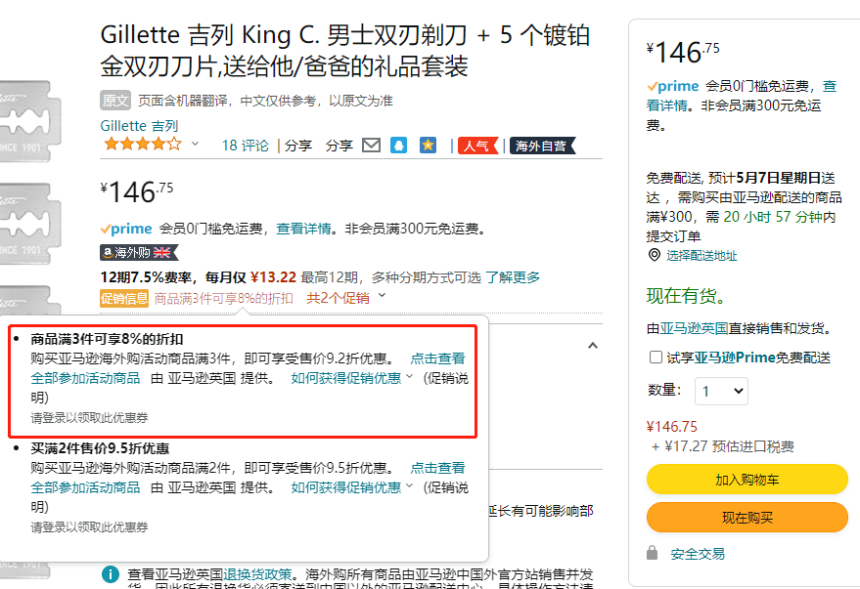Click the red 人气 popularity badge
Viewport: 860px width, 589px height.
click(x=478, y=145)
